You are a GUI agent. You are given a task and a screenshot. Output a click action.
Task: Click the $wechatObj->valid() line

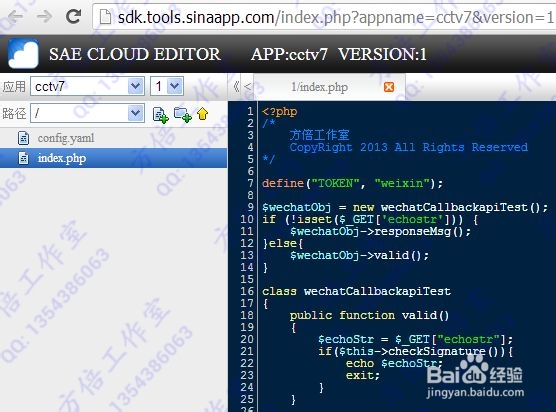pyautogui.click(x=359, y=255)
